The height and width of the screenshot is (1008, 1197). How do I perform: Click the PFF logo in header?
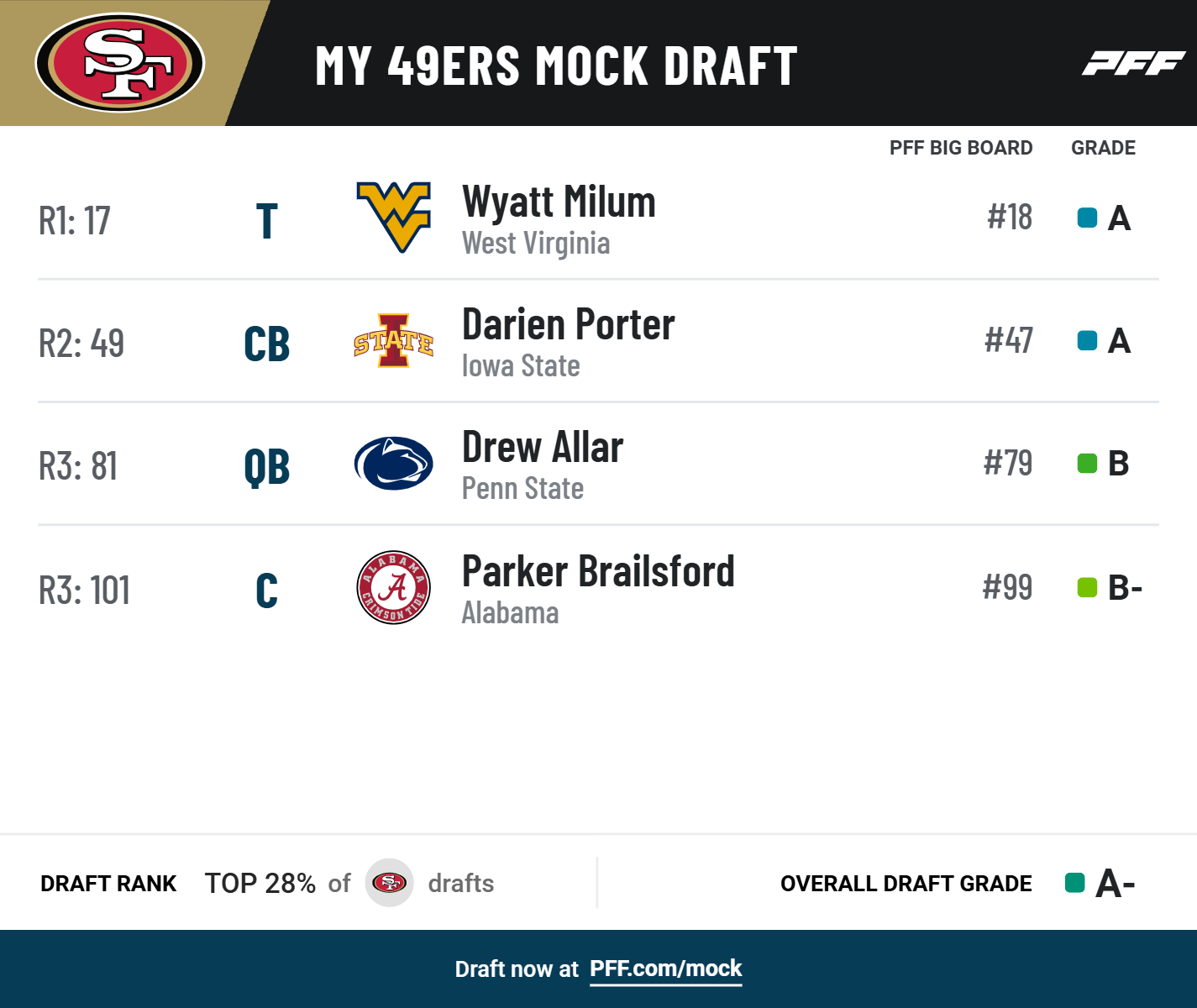pyautogui.click(x=1133, y=63)
